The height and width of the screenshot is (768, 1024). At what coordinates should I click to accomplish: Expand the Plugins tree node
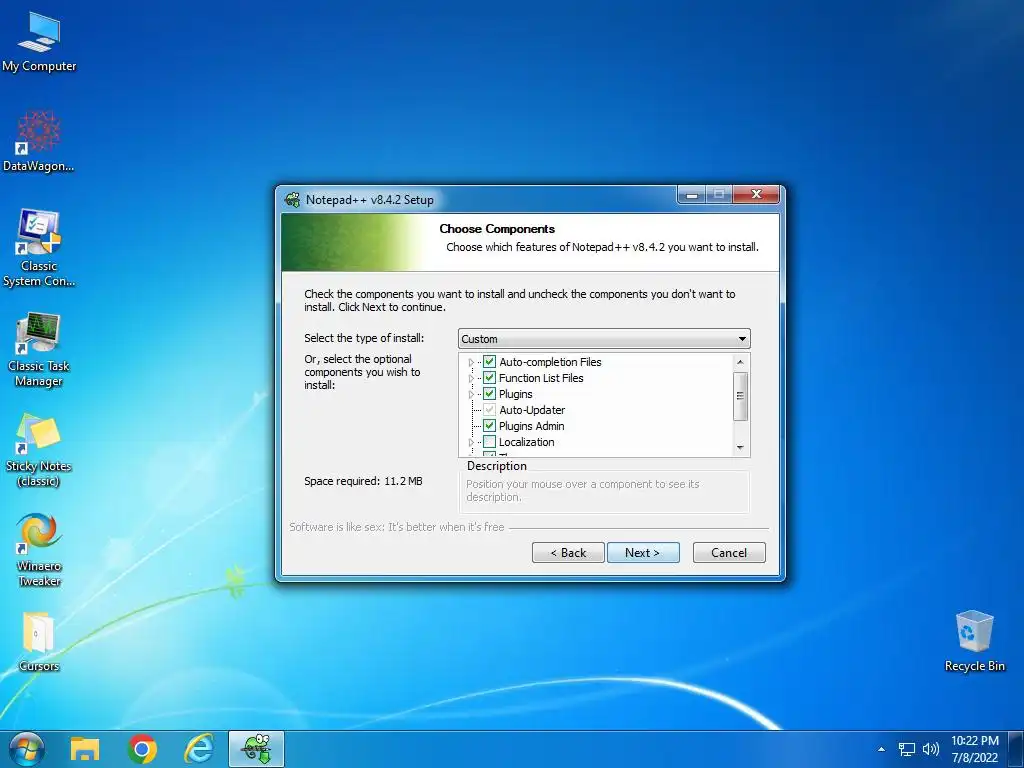(x=471, y=394)
